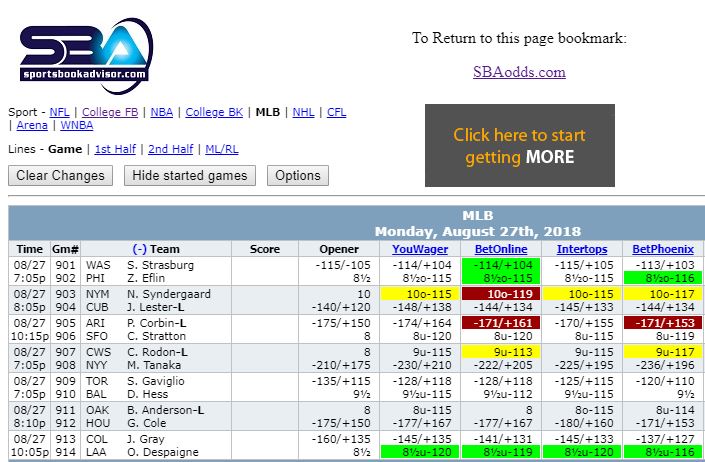Open BetPhoenix sportsbook column link
This screenshot has height=462, width=705.
point(663,249)
